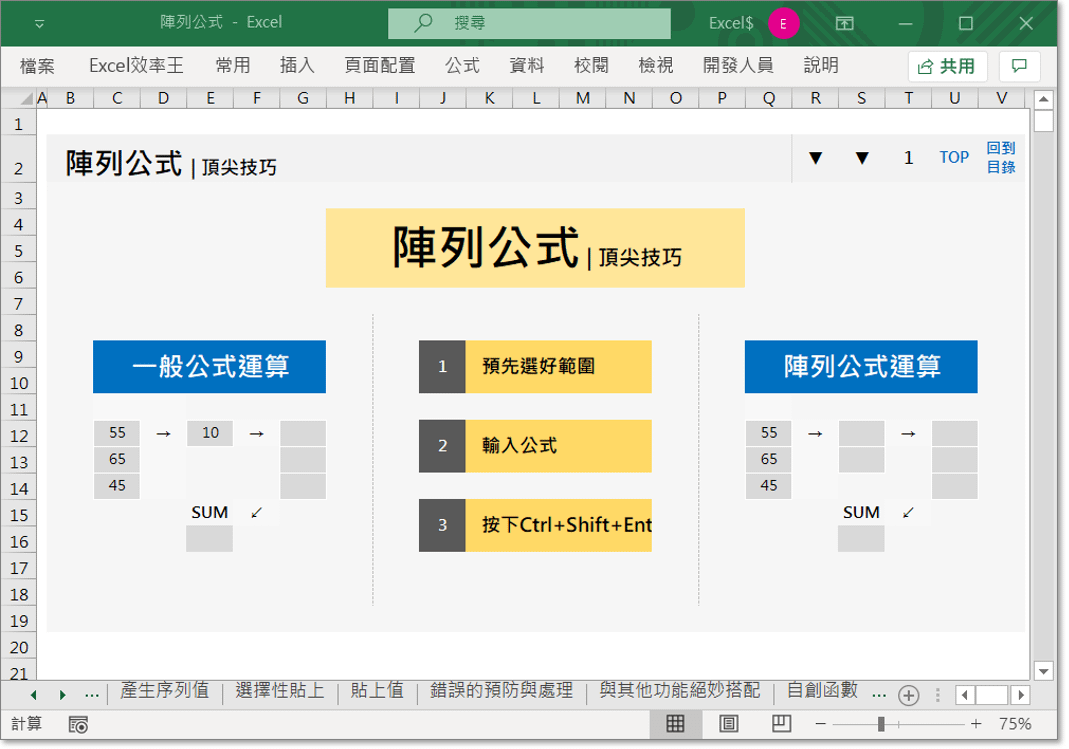Click the first down-triangle navigation arrow
The image size is (1069, 749).
pyautogui.click(x=815, y=158)
